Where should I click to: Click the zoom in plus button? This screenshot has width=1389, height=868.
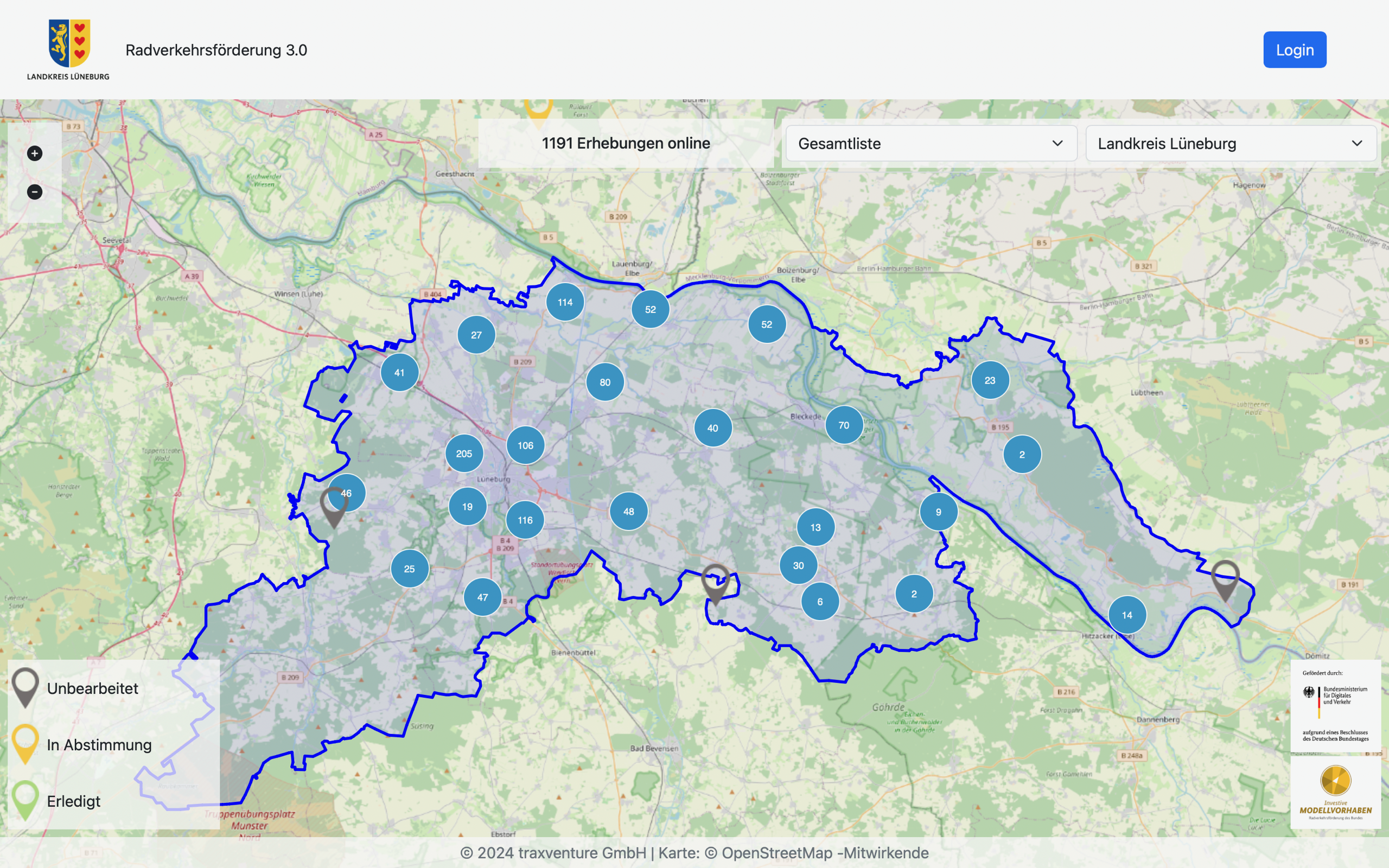(34, 154)
